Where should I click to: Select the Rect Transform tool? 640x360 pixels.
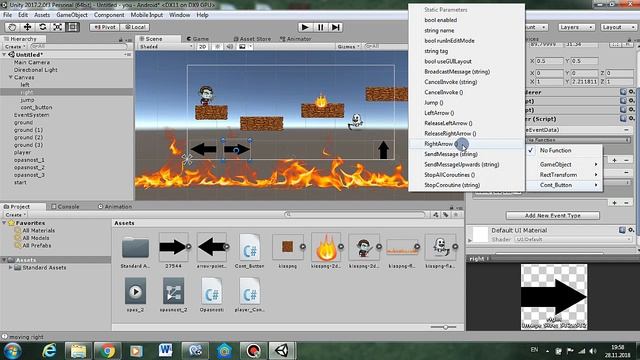pyautogui.click(x=73, y=27)
